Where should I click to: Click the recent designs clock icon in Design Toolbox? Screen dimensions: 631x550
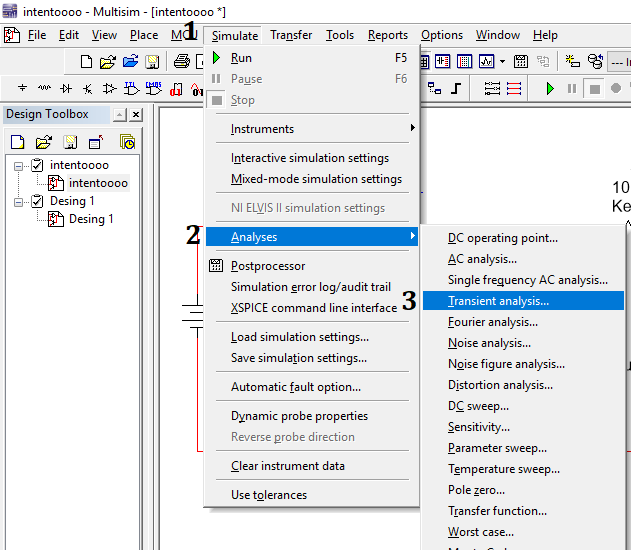[127, 142]
